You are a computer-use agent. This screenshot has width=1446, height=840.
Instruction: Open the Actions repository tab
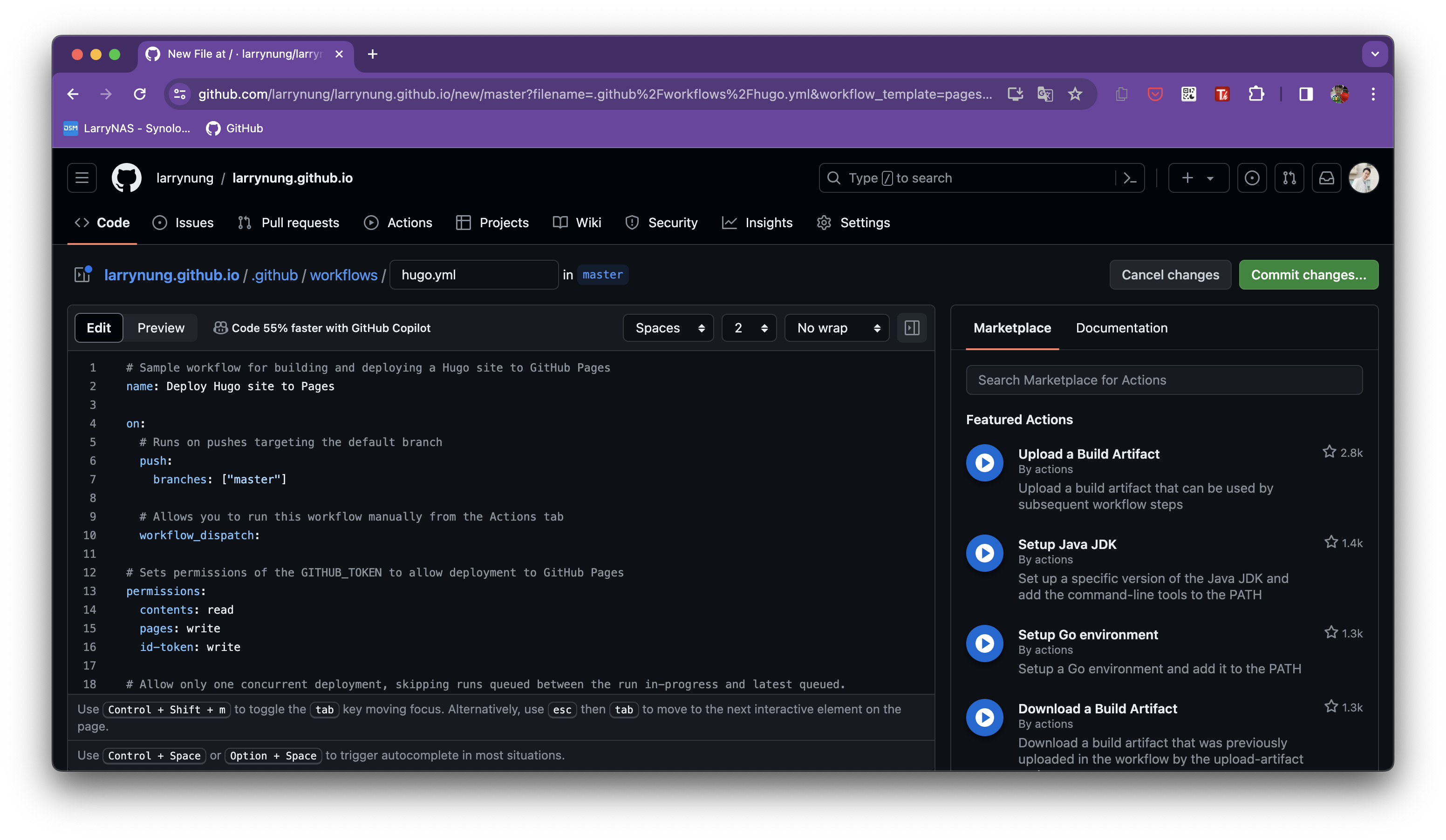[x=398, y=223]
